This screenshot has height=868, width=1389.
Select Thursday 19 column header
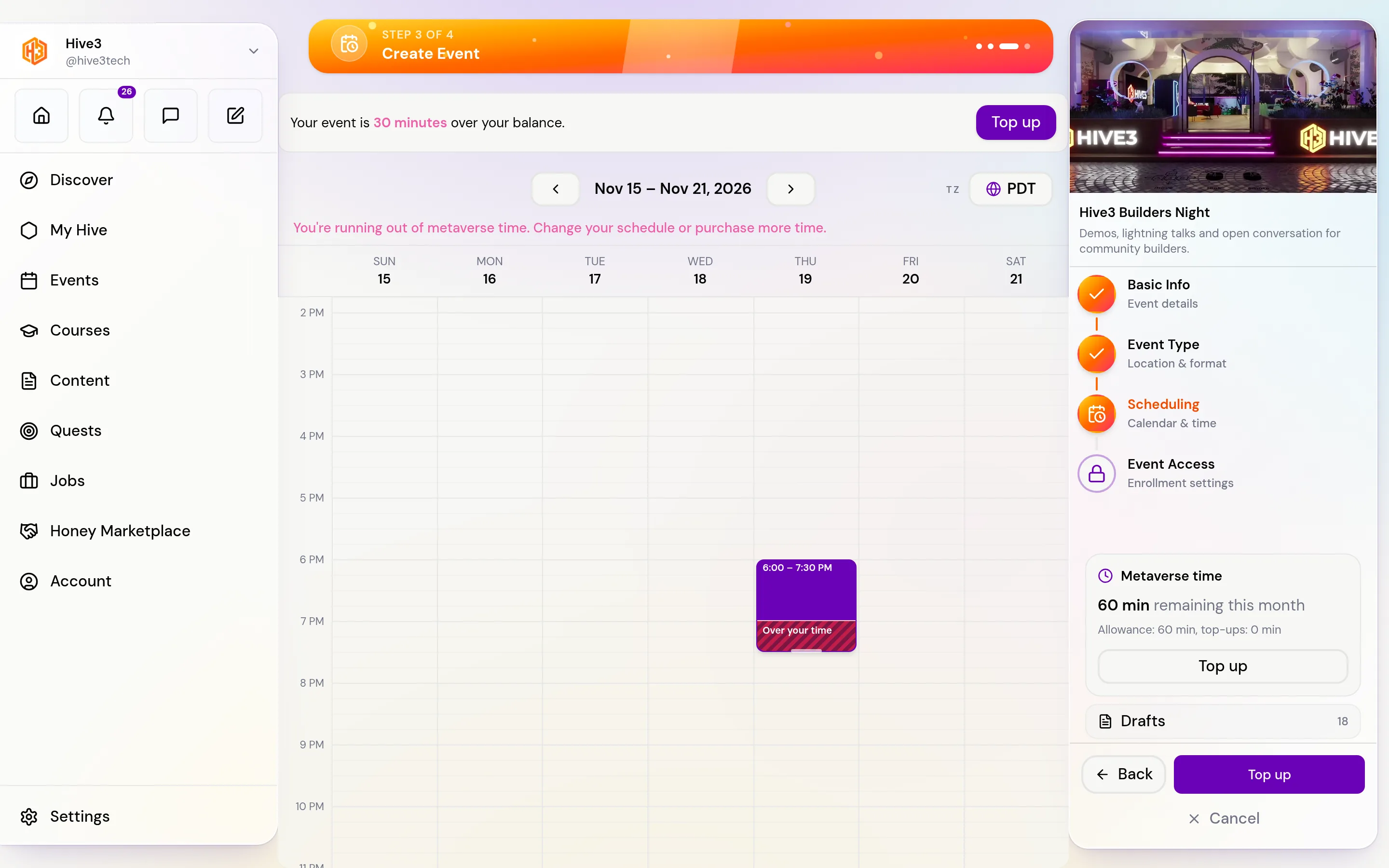pos(804,271)
